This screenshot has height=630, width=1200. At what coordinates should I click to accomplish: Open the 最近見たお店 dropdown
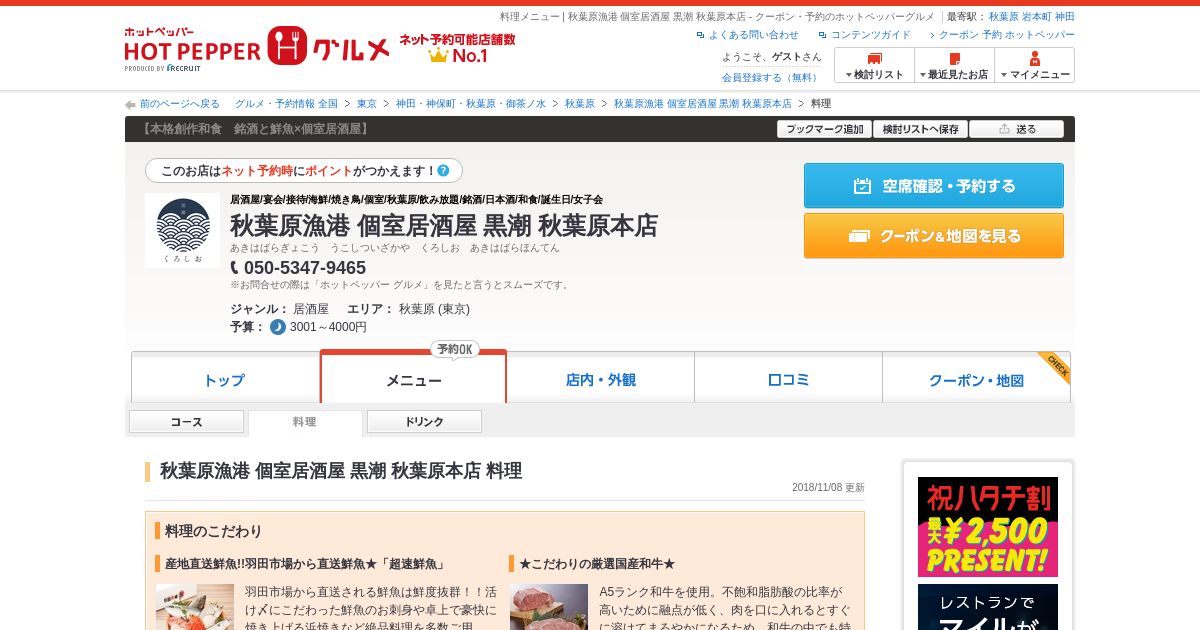[954, 65]
